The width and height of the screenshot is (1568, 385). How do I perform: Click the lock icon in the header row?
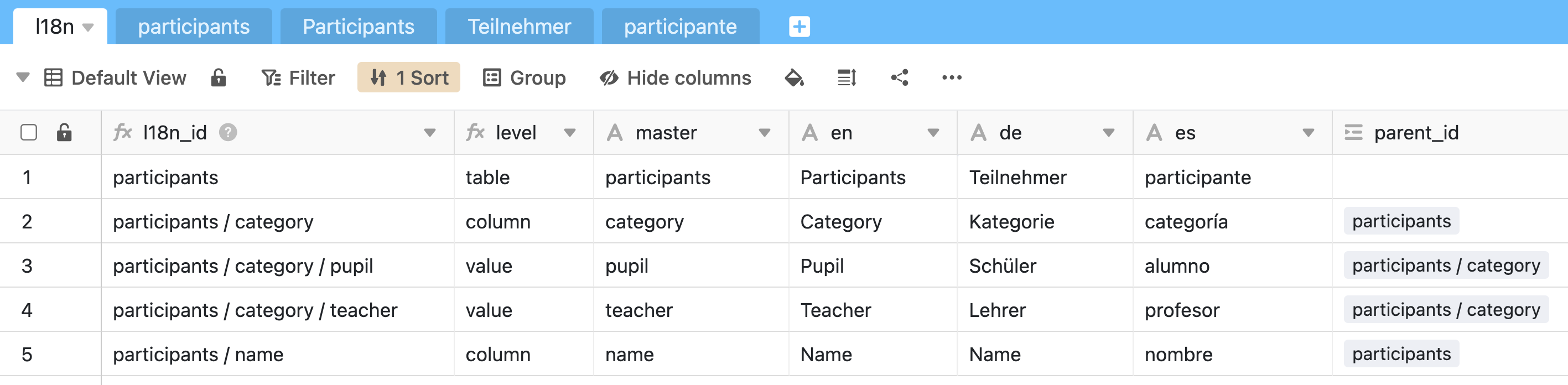pyautogui.click(x=64, y=132)
